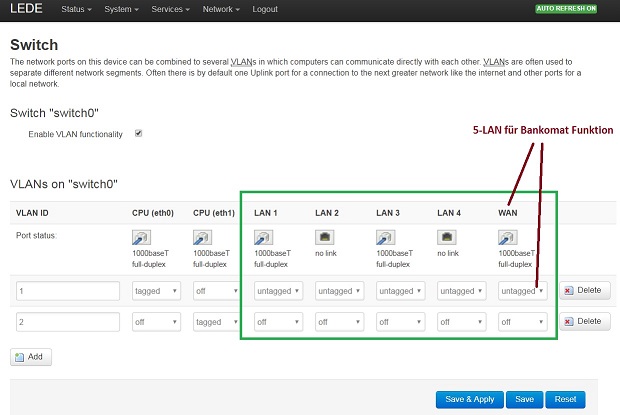Screen dimensions: 620x415
Task: Open LAN 1 dropdown for VLAN 2
Action: [x=278, y=322]
